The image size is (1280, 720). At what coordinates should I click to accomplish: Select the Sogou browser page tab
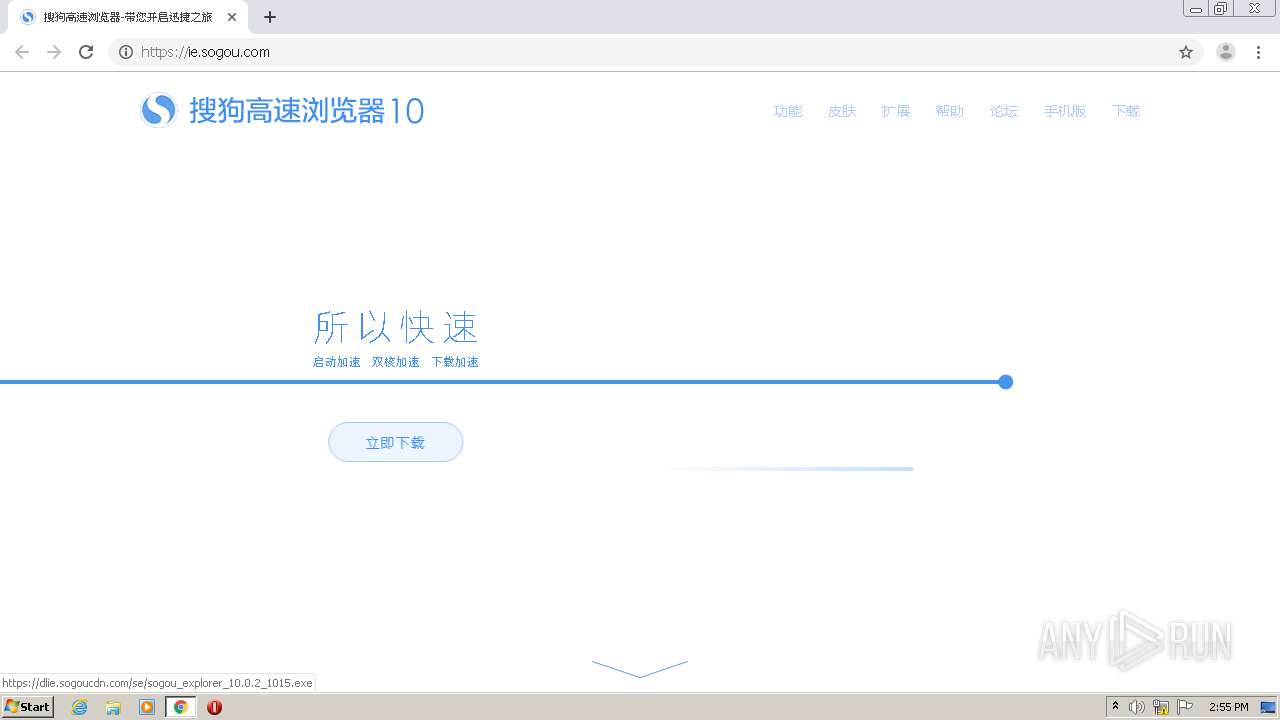pyautogui.click(x=127, y=17)
